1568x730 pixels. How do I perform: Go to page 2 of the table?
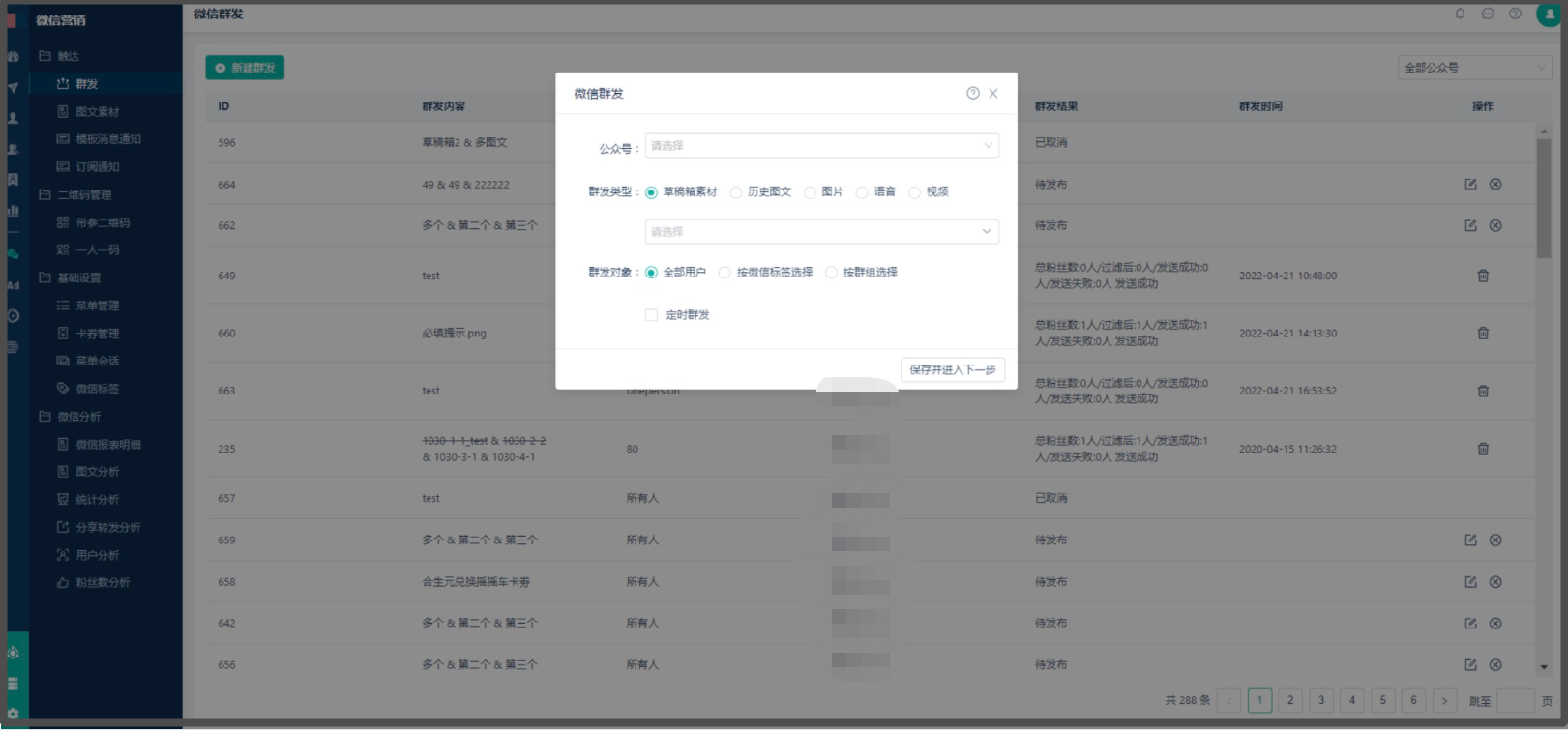[x=1290, y=700]
